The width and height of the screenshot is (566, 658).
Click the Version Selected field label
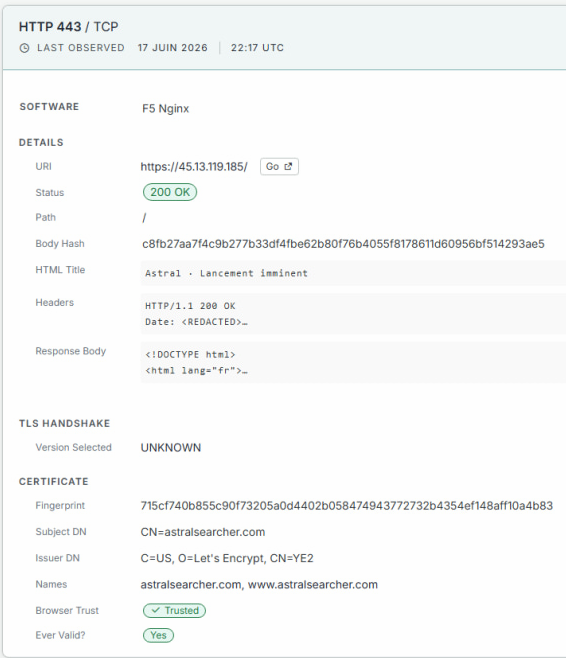tap(73, 448)
